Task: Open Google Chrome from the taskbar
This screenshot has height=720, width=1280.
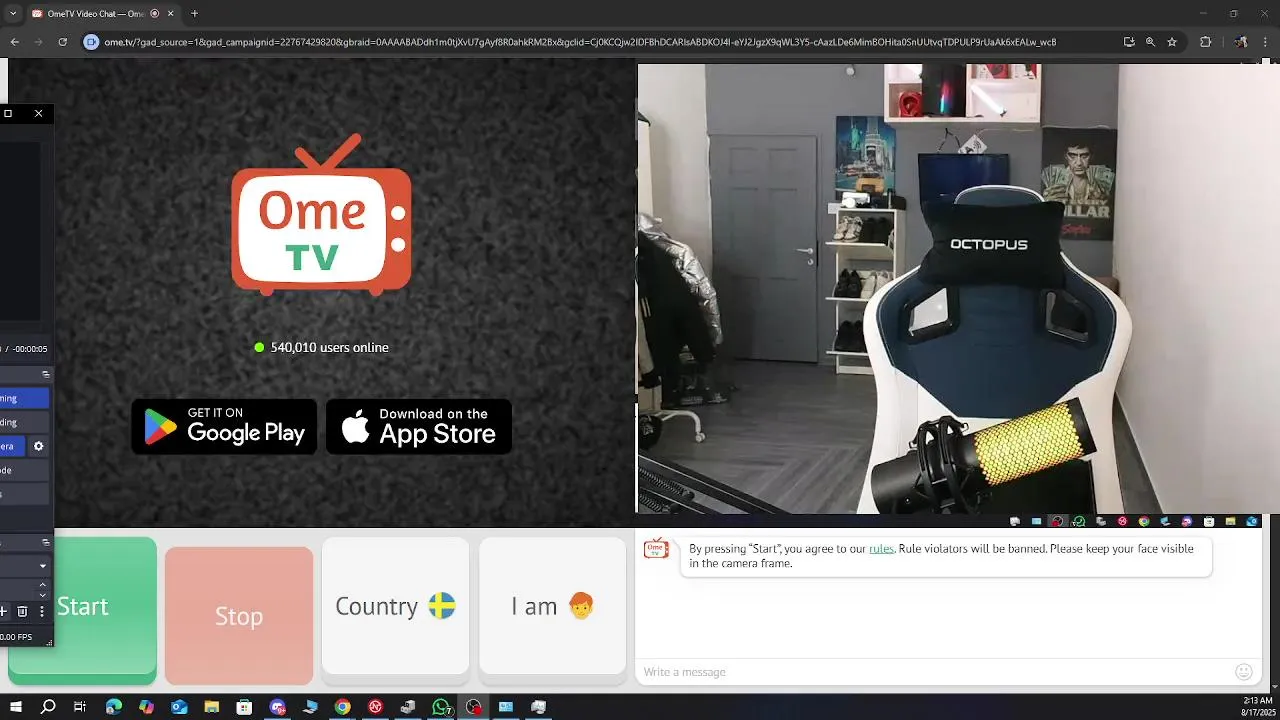Action: 342,707
